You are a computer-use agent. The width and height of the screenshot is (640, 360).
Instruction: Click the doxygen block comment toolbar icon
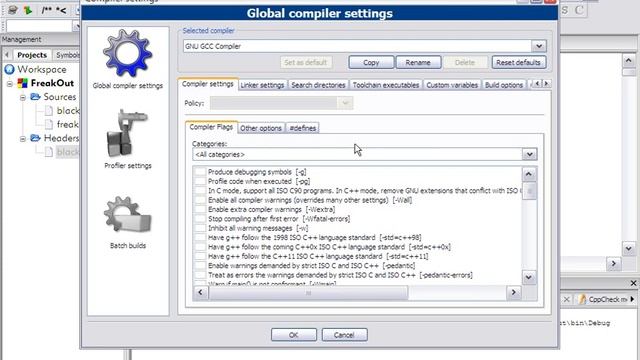[47, 10]
